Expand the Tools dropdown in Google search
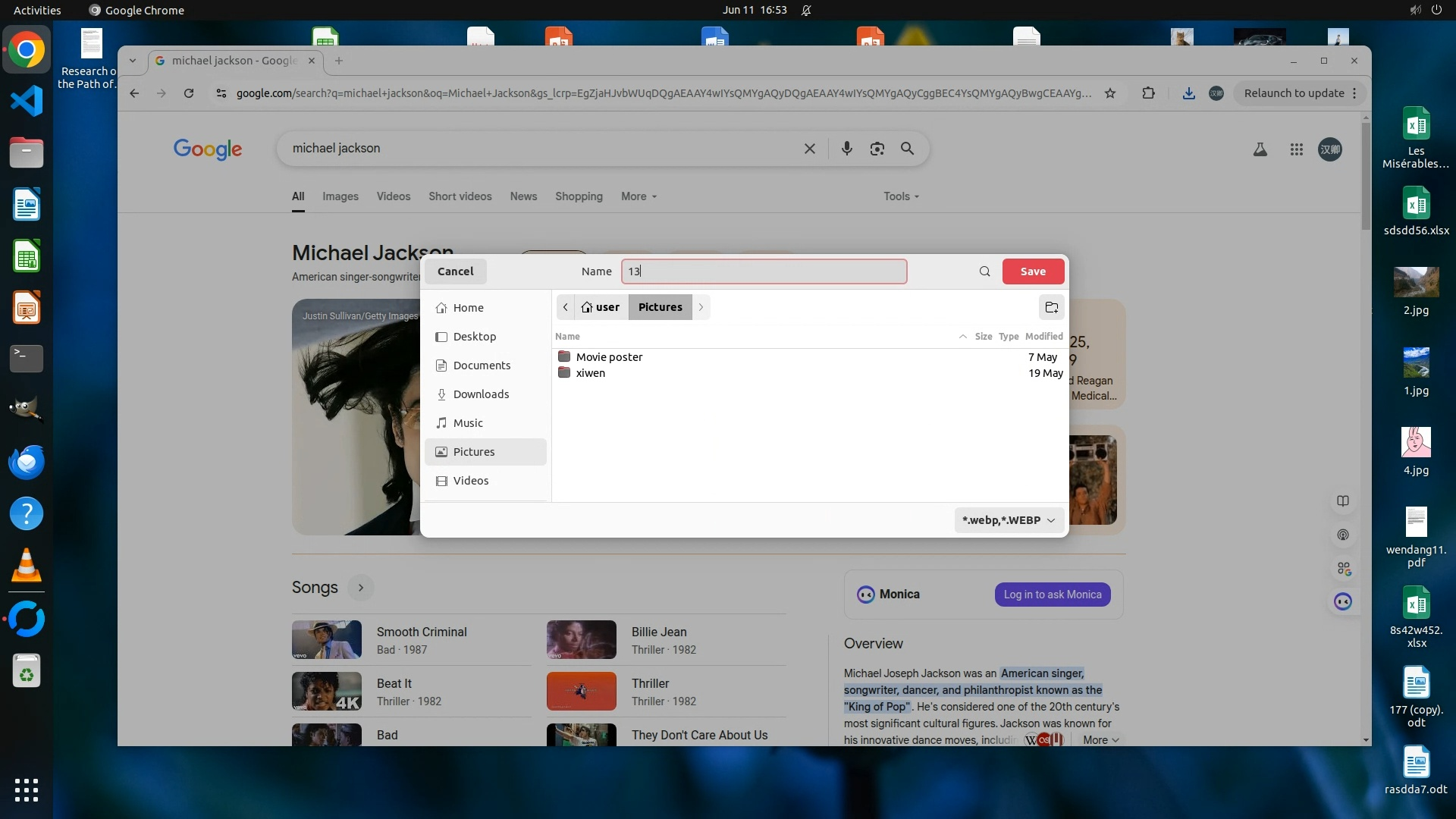This screenshot has width=1456, height=819. pos(901,196)
